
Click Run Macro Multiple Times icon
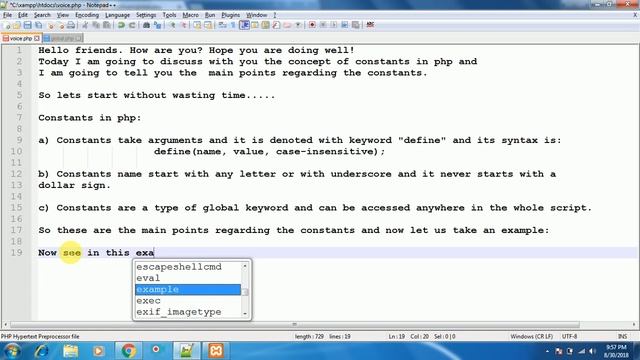(x=344, y=25)
